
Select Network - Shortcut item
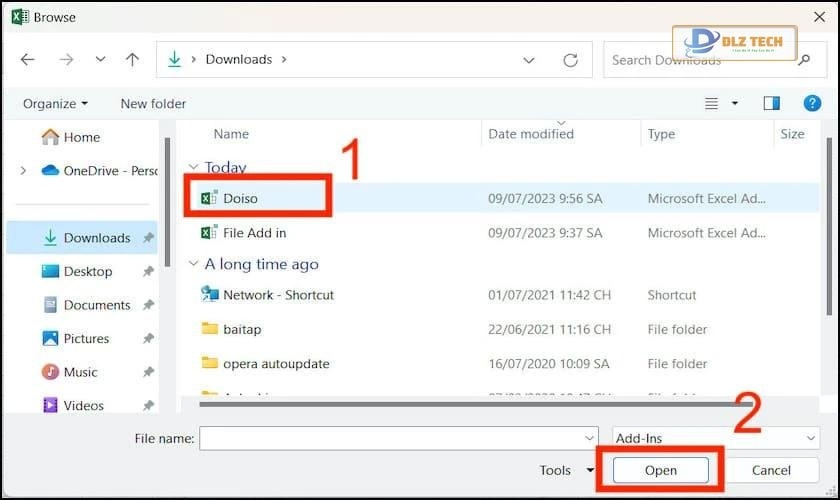click(x=278, y=295)
